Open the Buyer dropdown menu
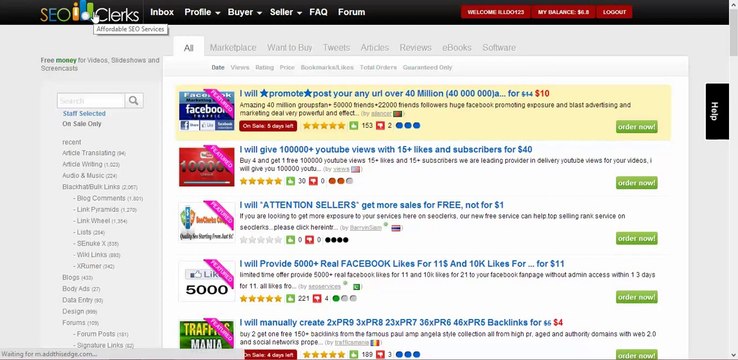The width and height of the screenshot is (738, 360). pyautogui.click(x=245, y=12)
